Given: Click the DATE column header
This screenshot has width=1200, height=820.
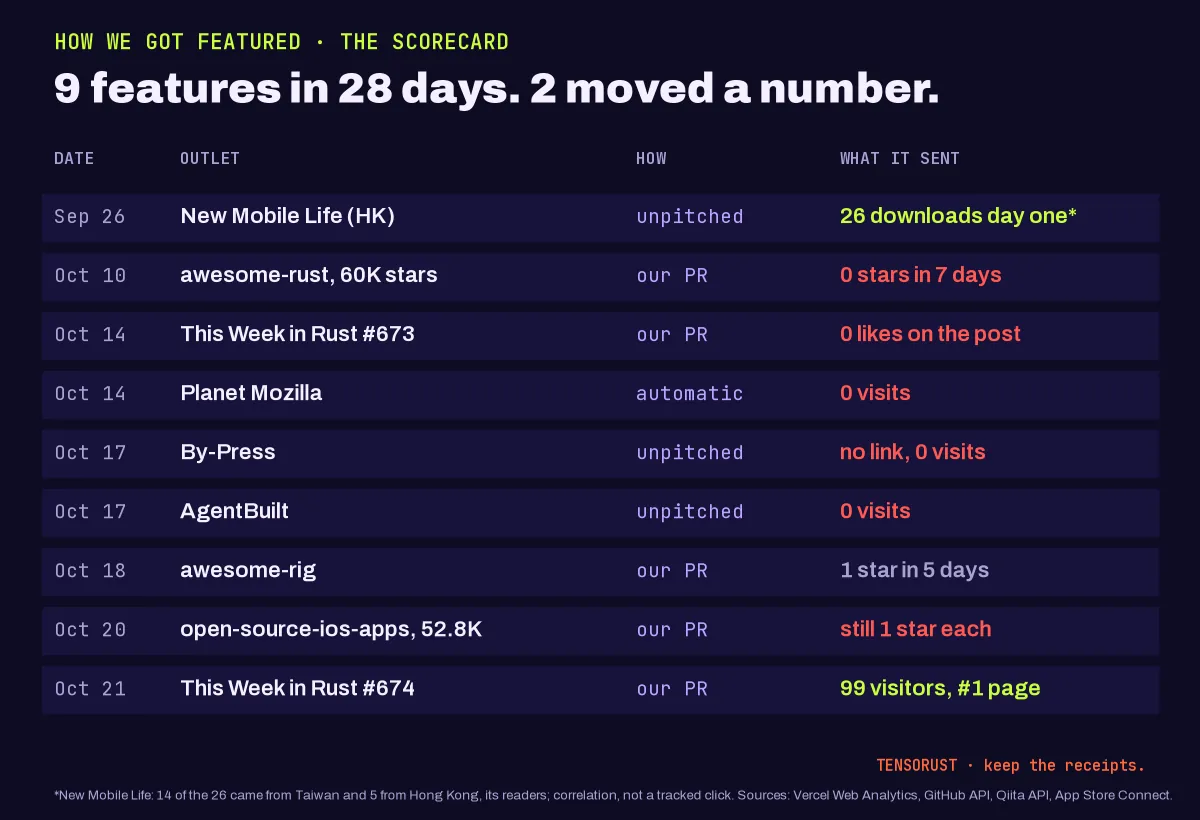Looking at the screenshot, I should tap(74, 158).
